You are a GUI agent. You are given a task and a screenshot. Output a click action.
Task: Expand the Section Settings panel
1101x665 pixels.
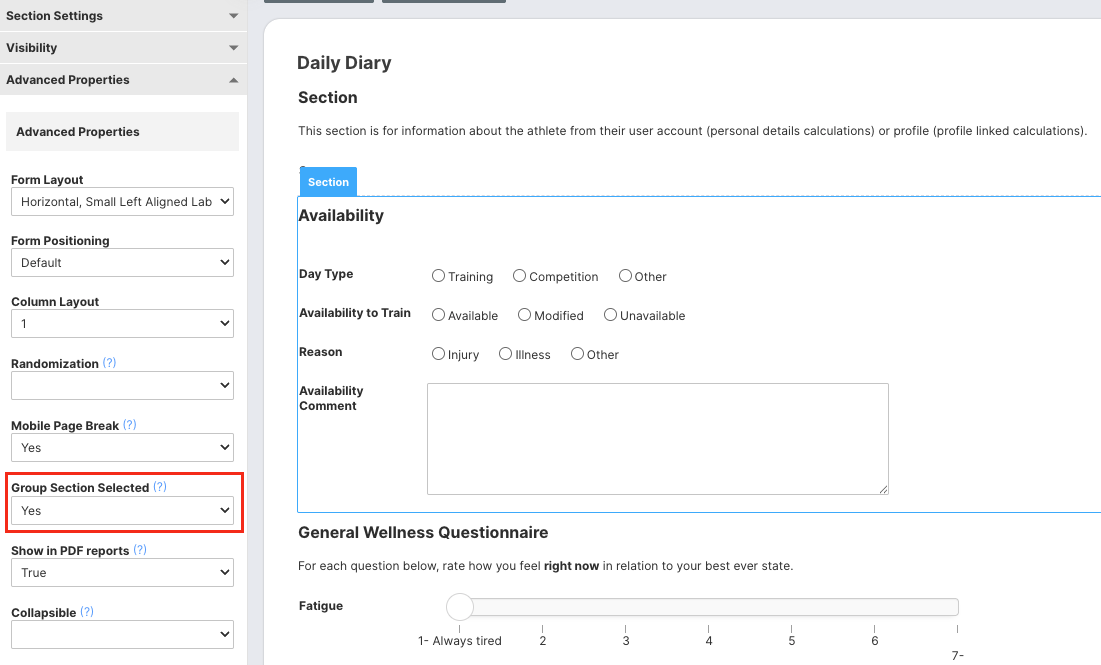tap(123, 15)
